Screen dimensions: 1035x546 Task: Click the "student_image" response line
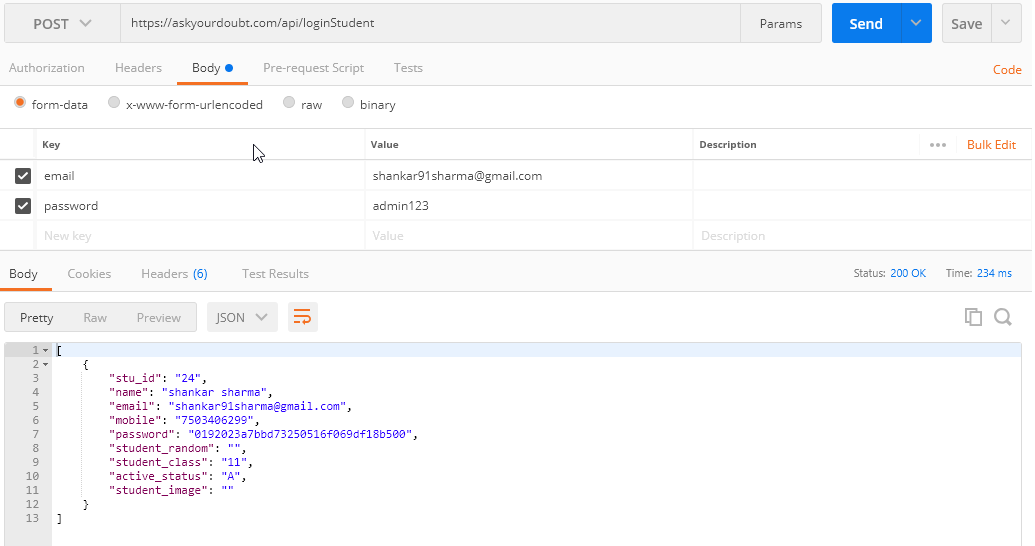[171, 490]
